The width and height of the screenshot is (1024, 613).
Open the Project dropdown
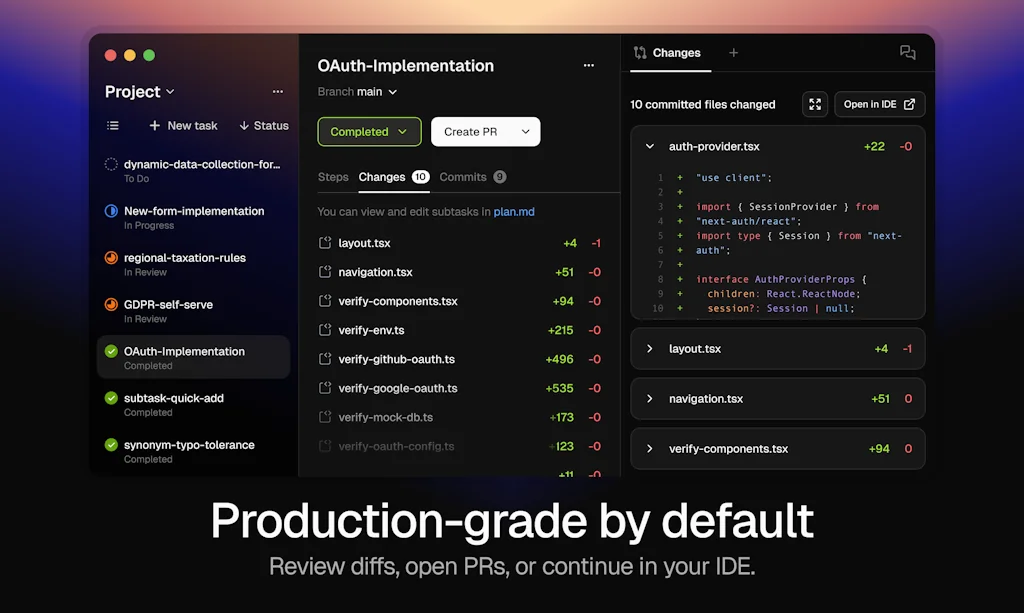point(140,92)
